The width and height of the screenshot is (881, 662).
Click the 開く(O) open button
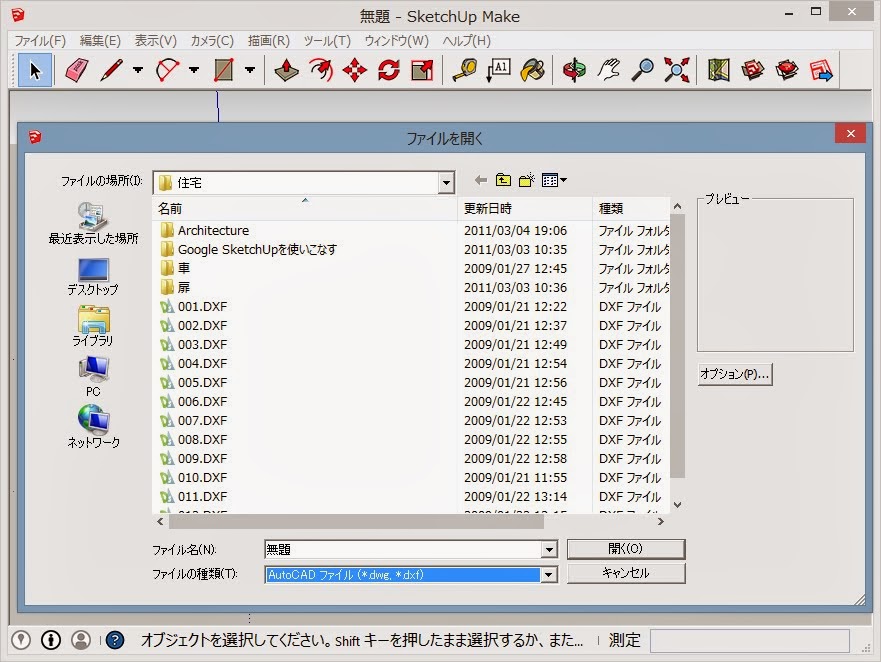pos(626,549)
